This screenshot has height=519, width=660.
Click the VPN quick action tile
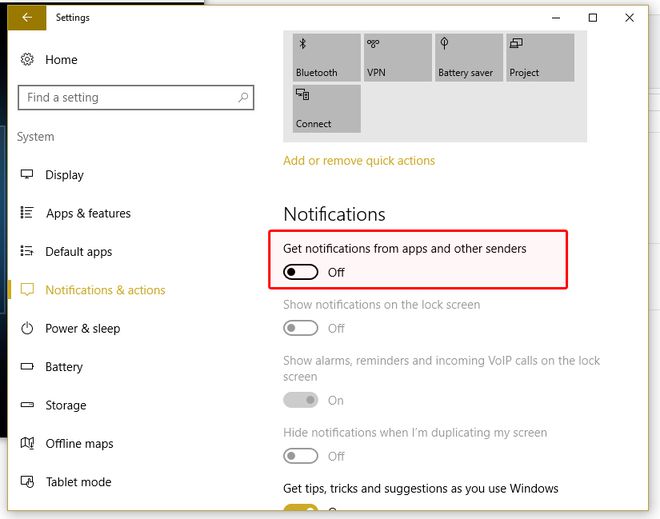(x=398, y=58)
